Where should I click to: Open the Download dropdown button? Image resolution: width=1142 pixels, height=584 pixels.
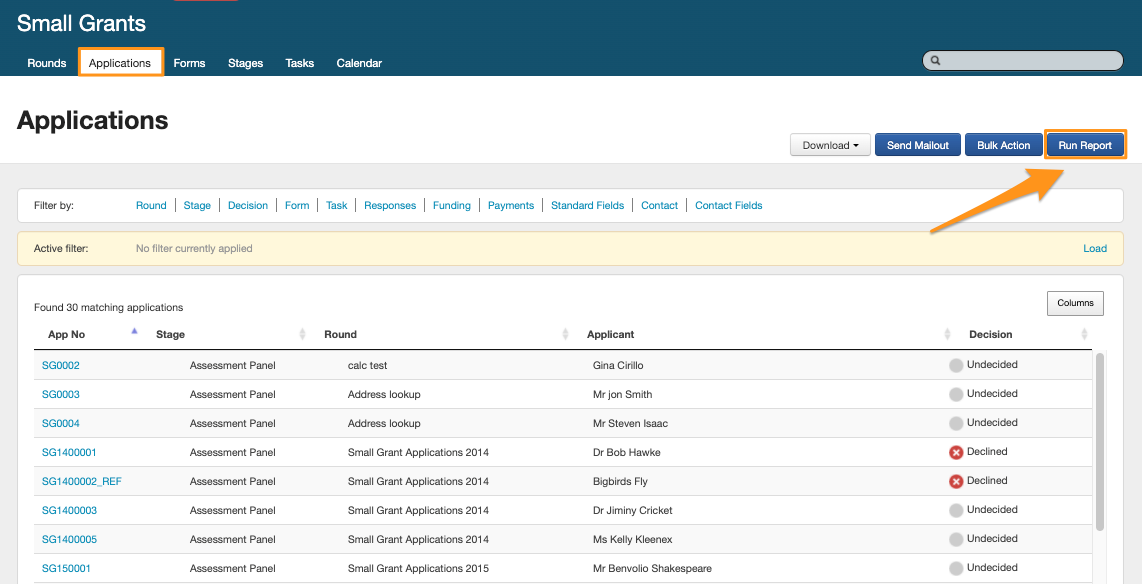tap(830, 145)
